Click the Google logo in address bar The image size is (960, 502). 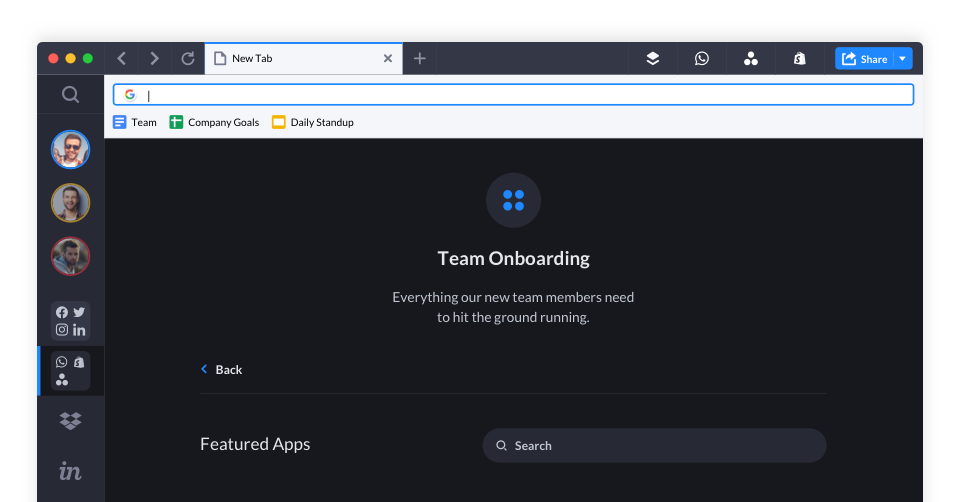point(130,95)
